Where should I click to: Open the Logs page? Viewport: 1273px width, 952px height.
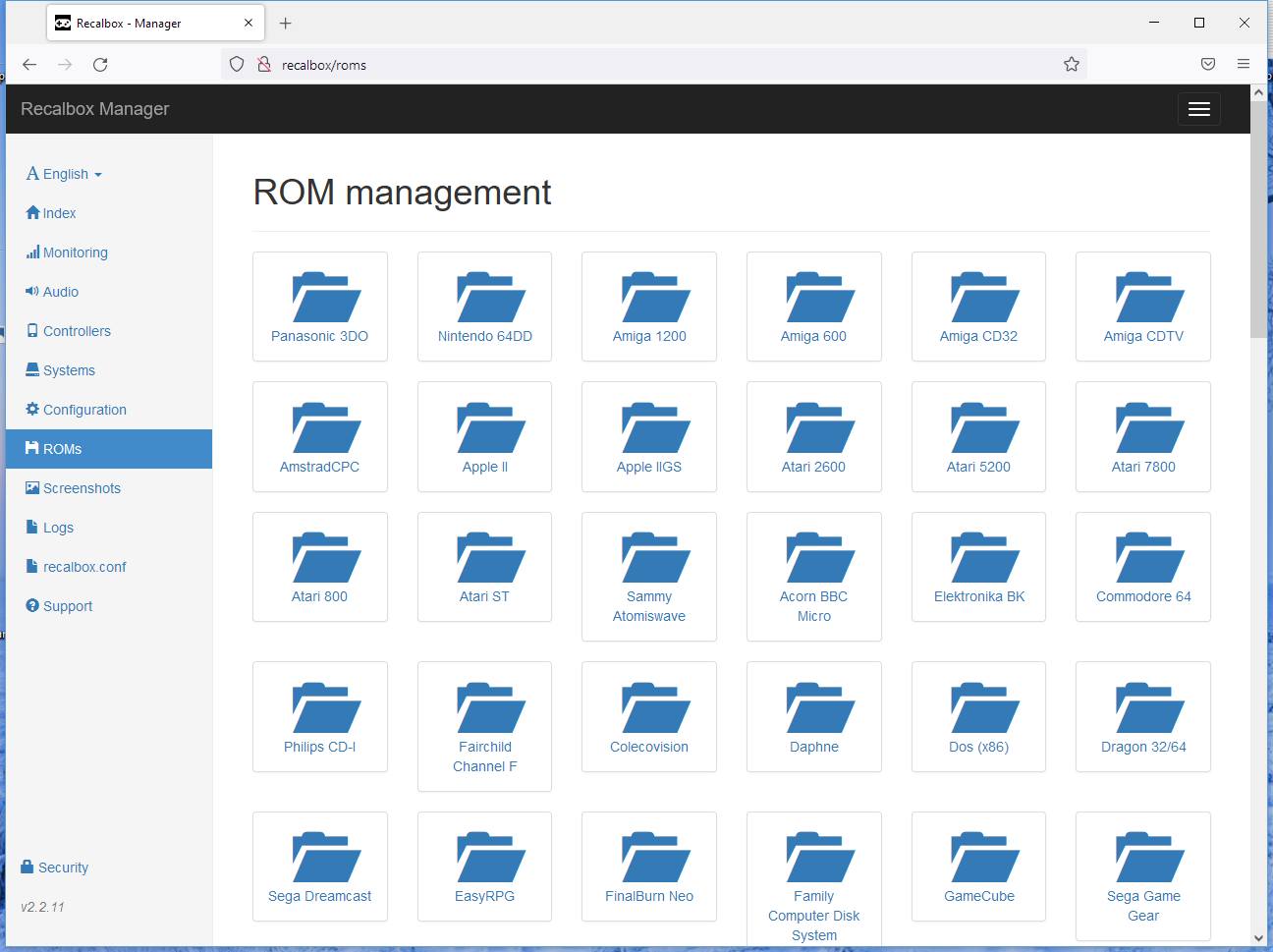coord(50,528)
